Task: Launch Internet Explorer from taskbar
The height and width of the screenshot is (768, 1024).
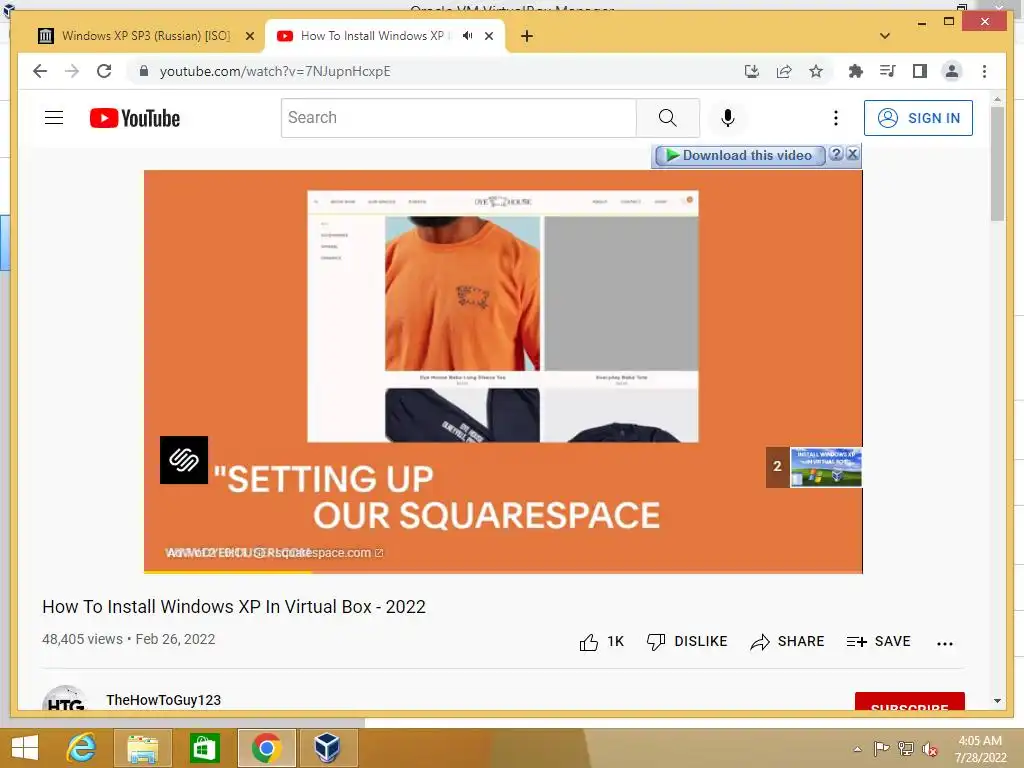Action: pyautogui.click(x=81, y=748)
